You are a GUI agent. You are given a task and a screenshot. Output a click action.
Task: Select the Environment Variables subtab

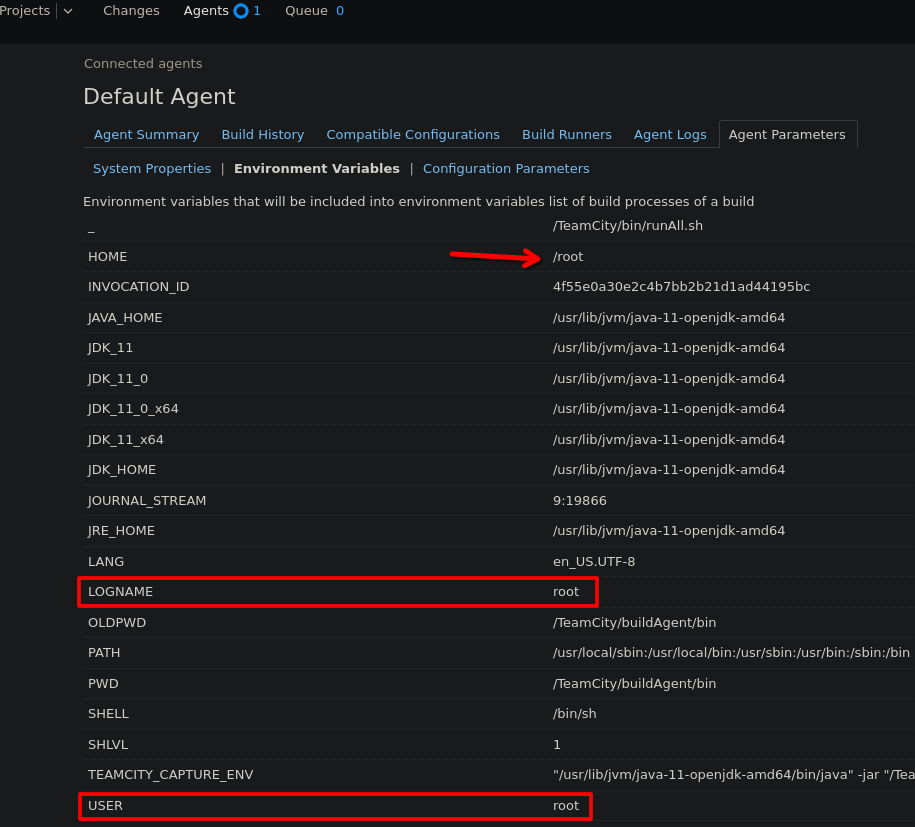pos(316,169)
